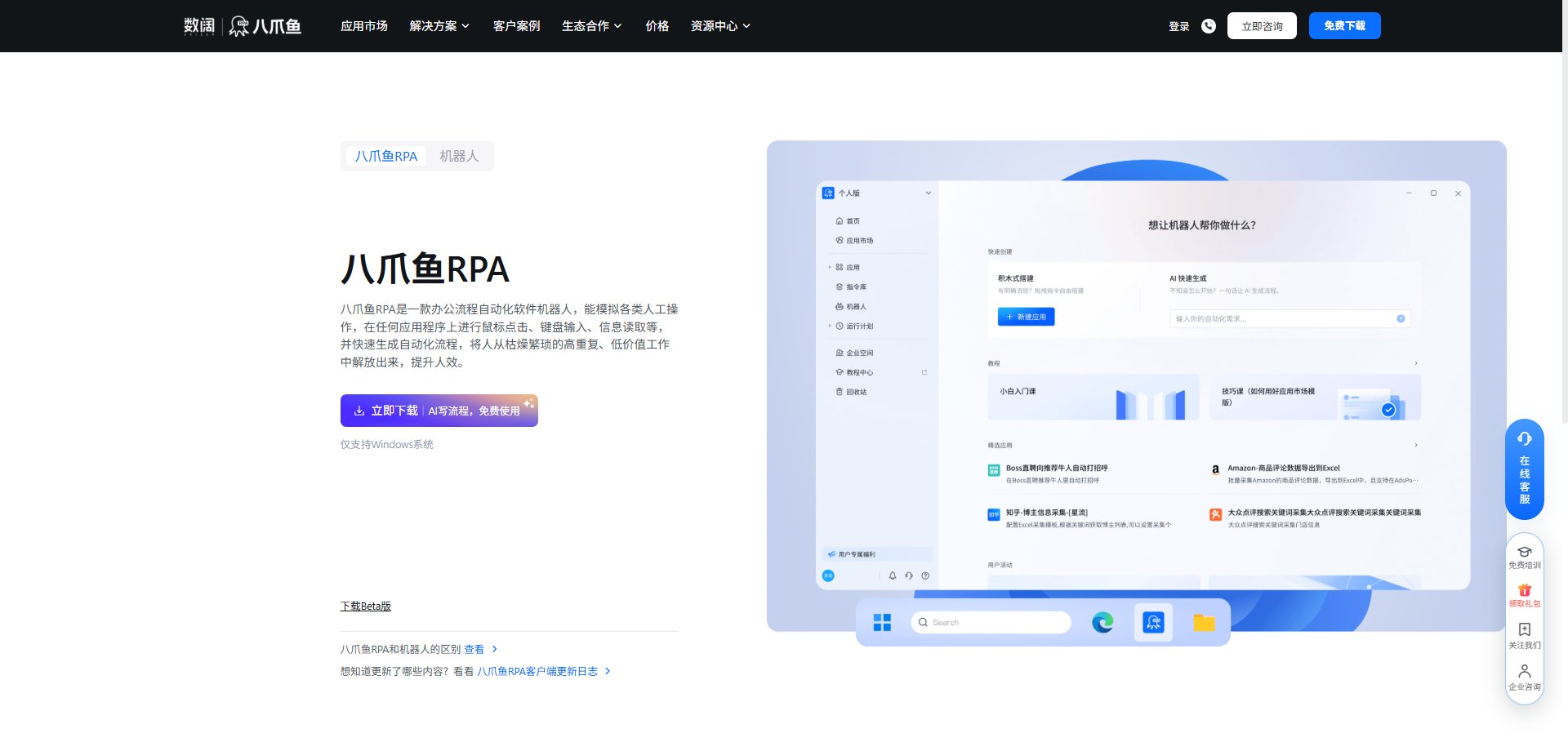
Task: Click the help question-mark icon in app preview
Action: [x=925, y=575]
